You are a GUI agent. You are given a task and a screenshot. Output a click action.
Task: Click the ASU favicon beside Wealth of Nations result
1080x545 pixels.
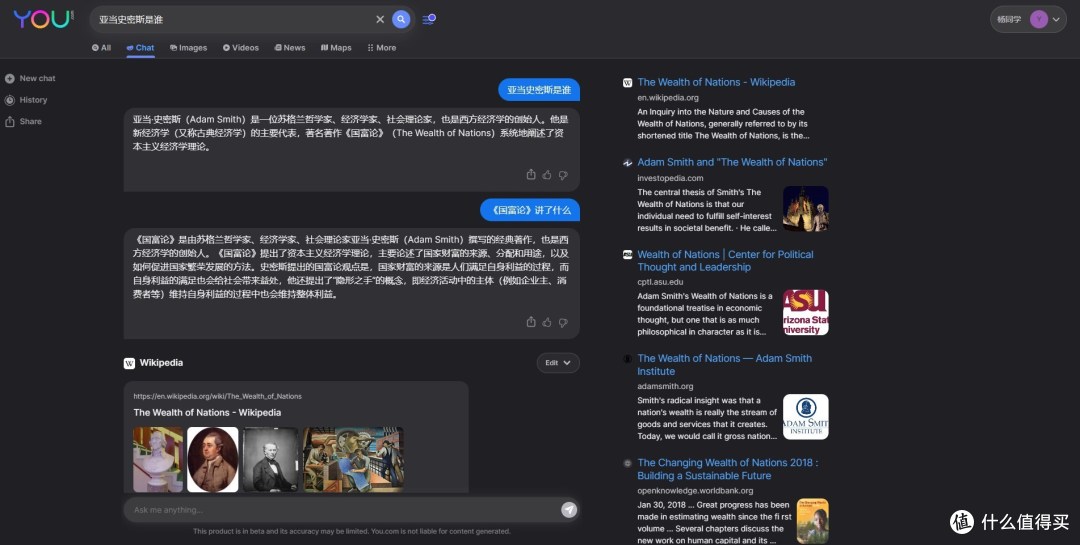click(627, 255)
